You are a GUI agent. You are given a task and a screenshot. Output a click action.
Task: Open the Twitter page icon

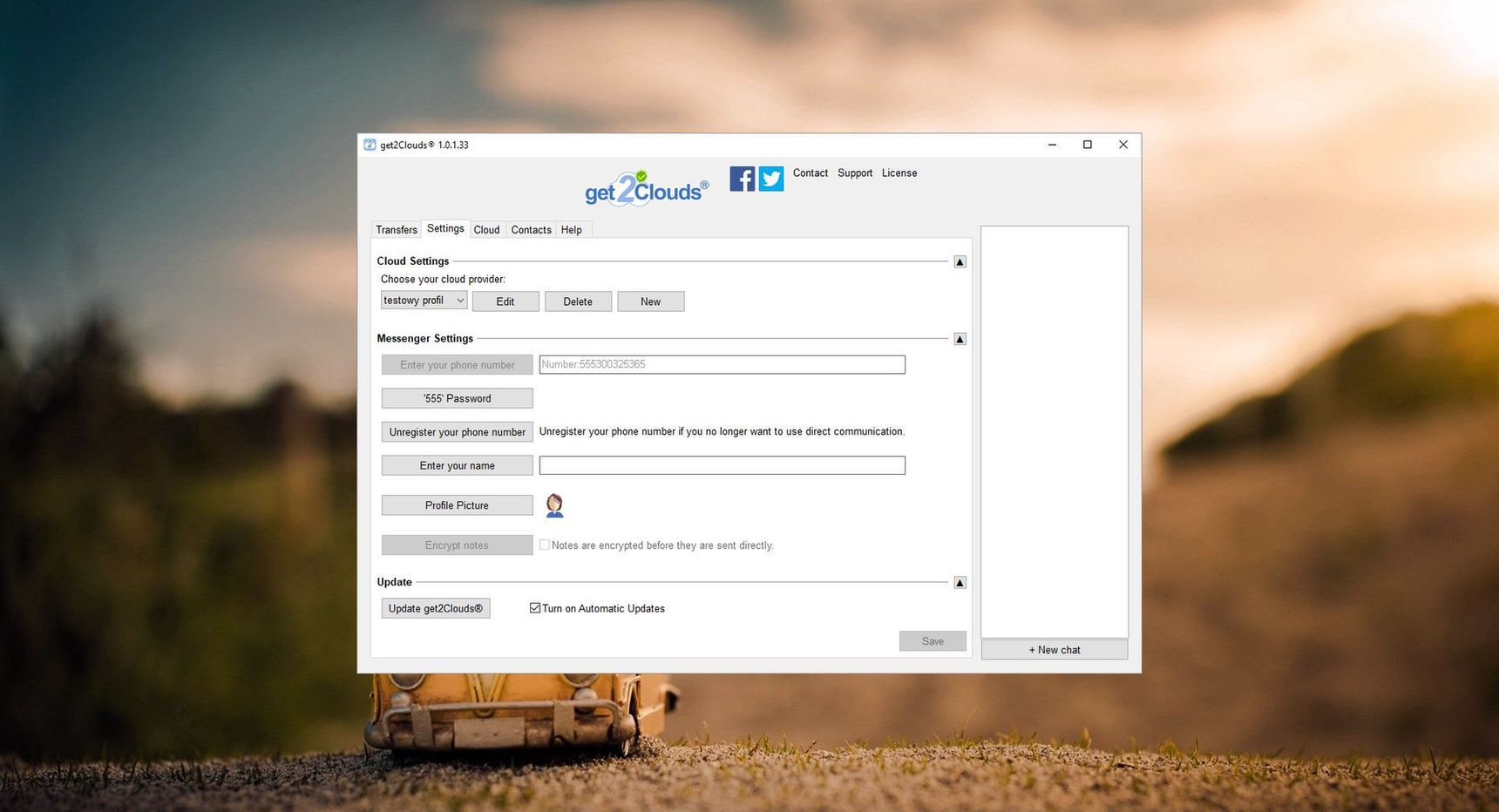[771, 179]
